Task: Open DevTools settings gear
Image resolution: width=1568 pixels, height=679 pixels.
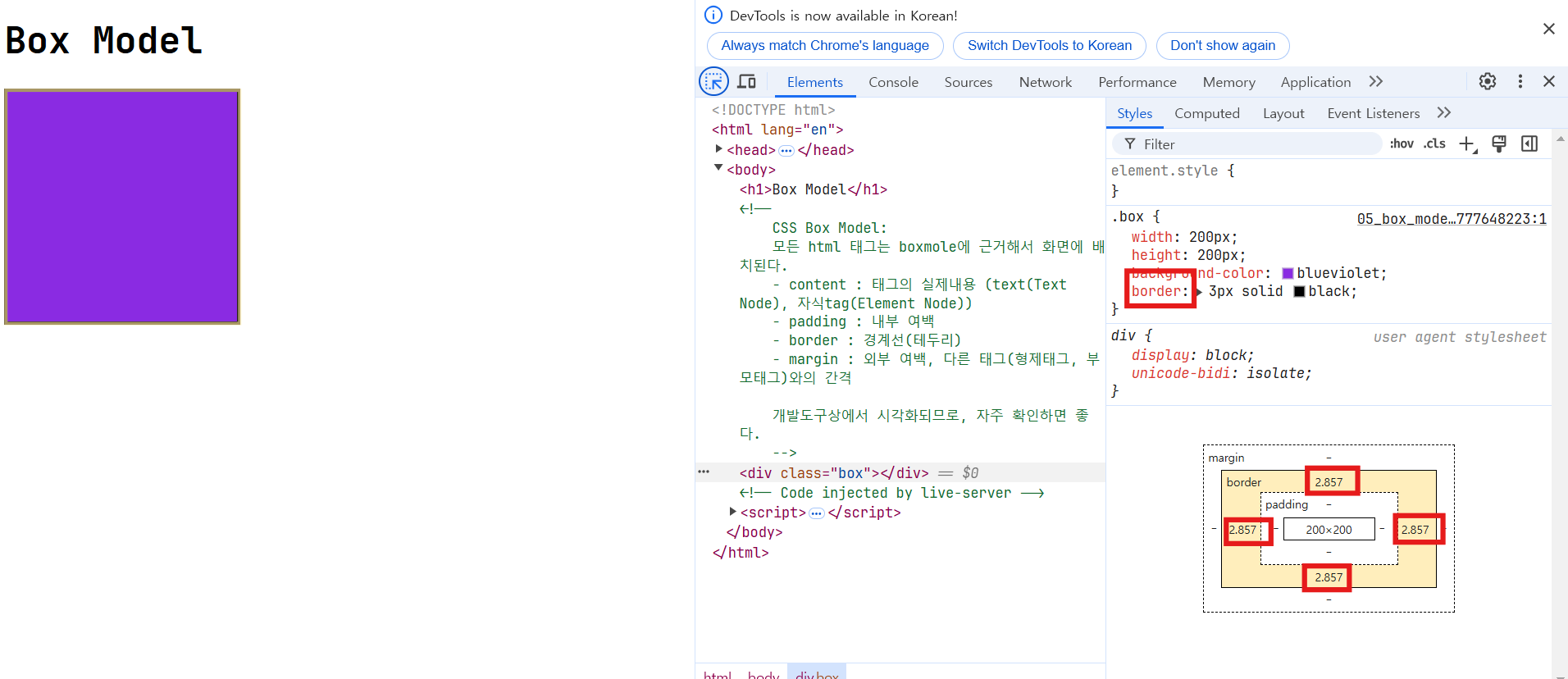Action: [1488, 81]
